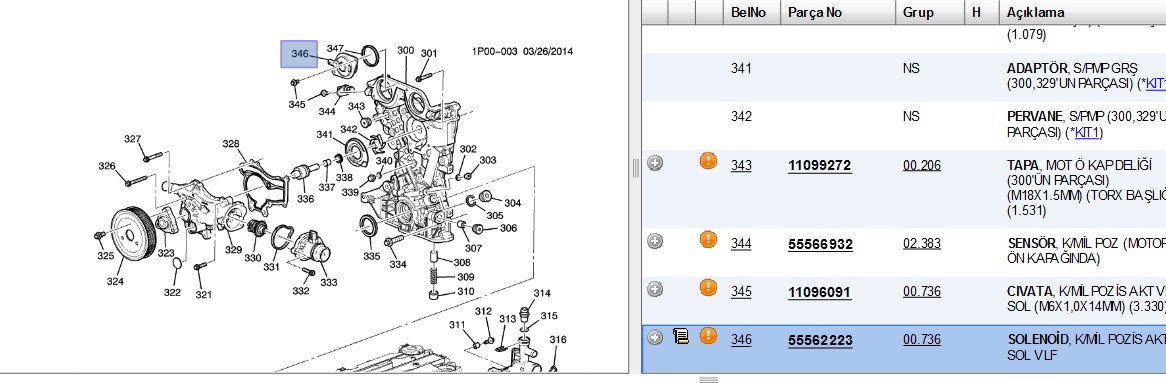Viewport: 1166px width, 383px height.
Task: Click callout 327 bolt label
Action: tap(132, 139)
